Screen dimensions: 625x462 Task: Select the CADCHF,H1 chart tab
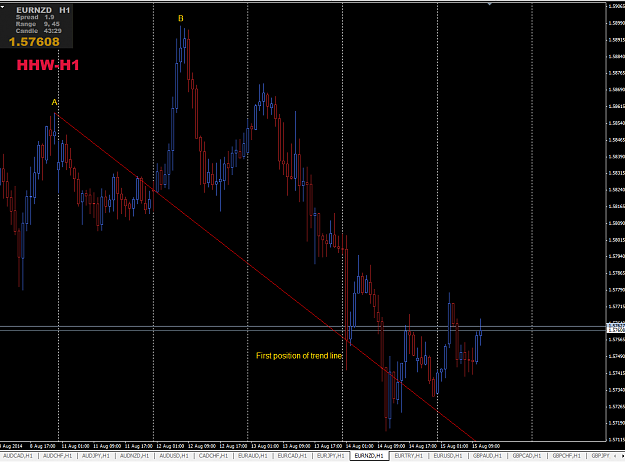pos(213,456)
